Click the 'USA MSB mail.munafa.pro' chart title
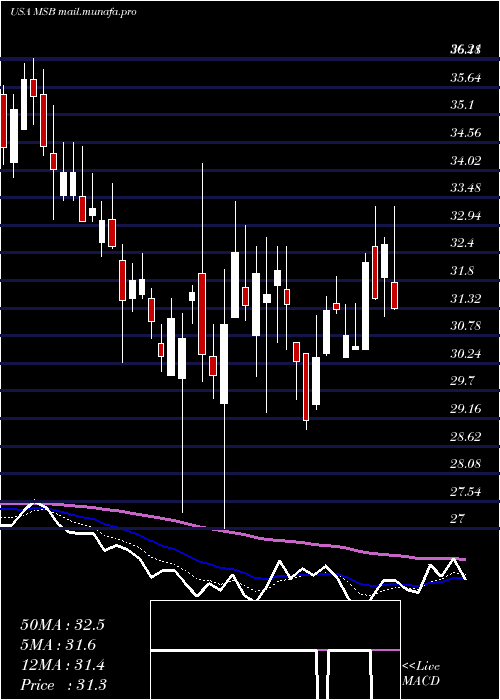Screen dimensions: 500x700 pyautogui.click(x=73, y=12)
